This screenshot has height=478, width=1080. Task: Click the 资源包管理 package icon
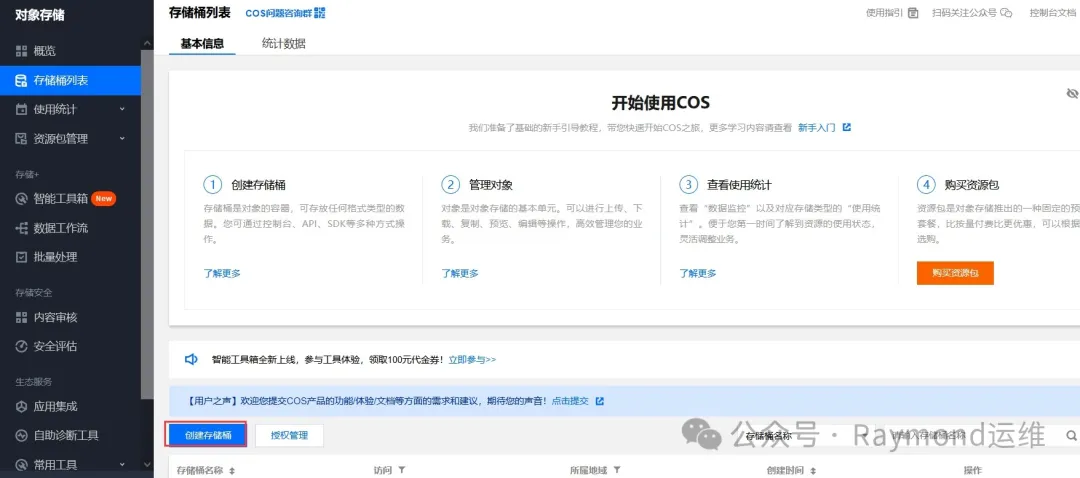[21, 138]
